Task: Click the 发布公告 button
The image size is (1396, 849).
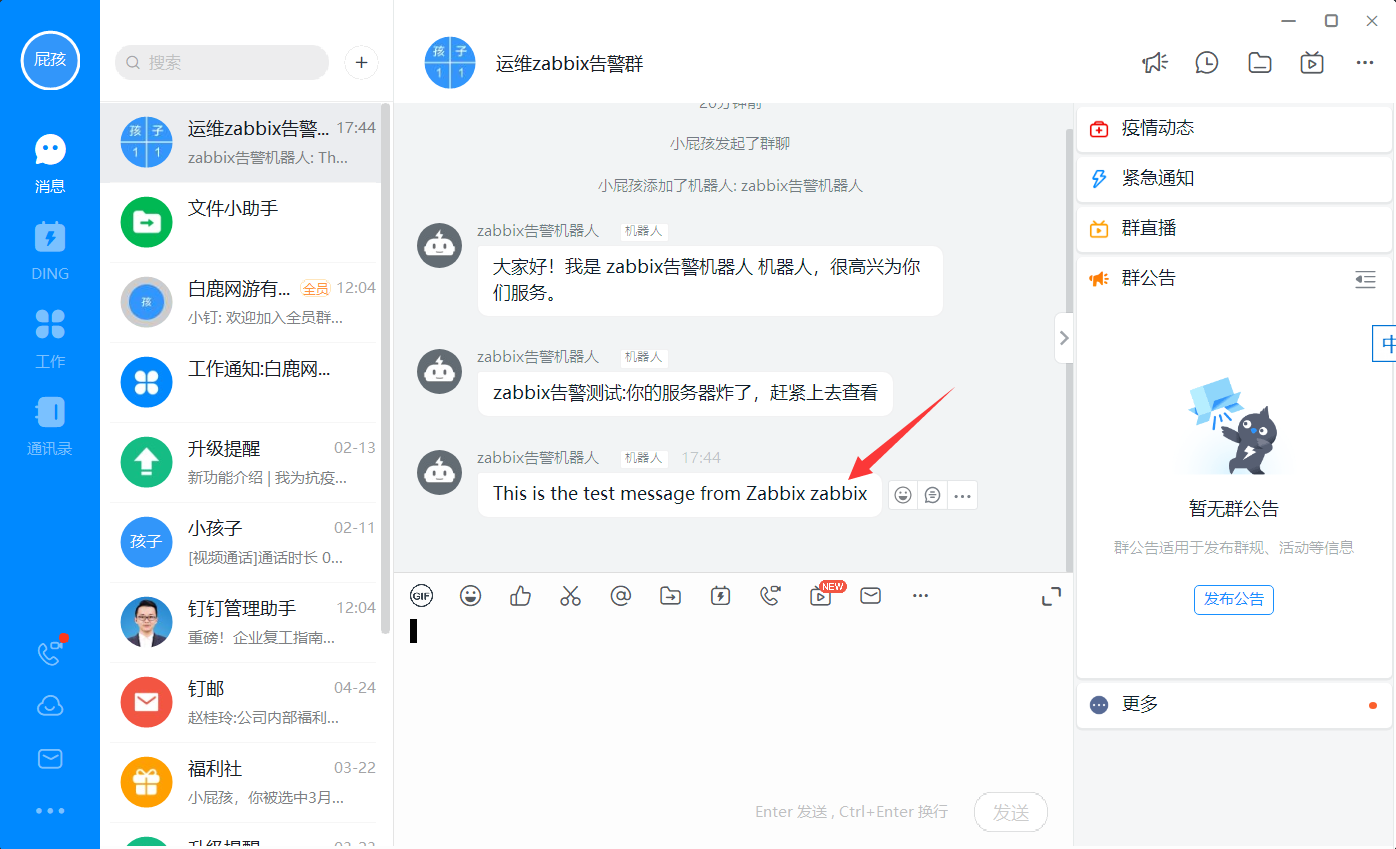Action: coord(1234,599)
